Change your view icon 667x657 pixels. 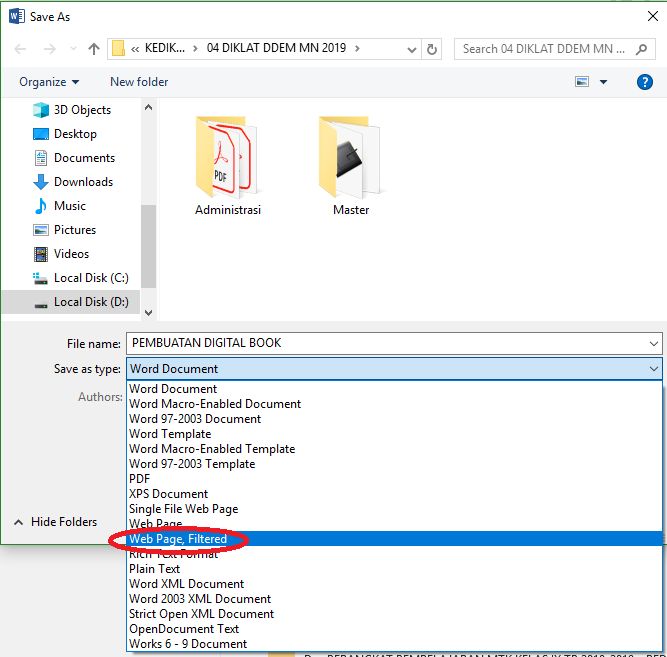tap(582, 81)
